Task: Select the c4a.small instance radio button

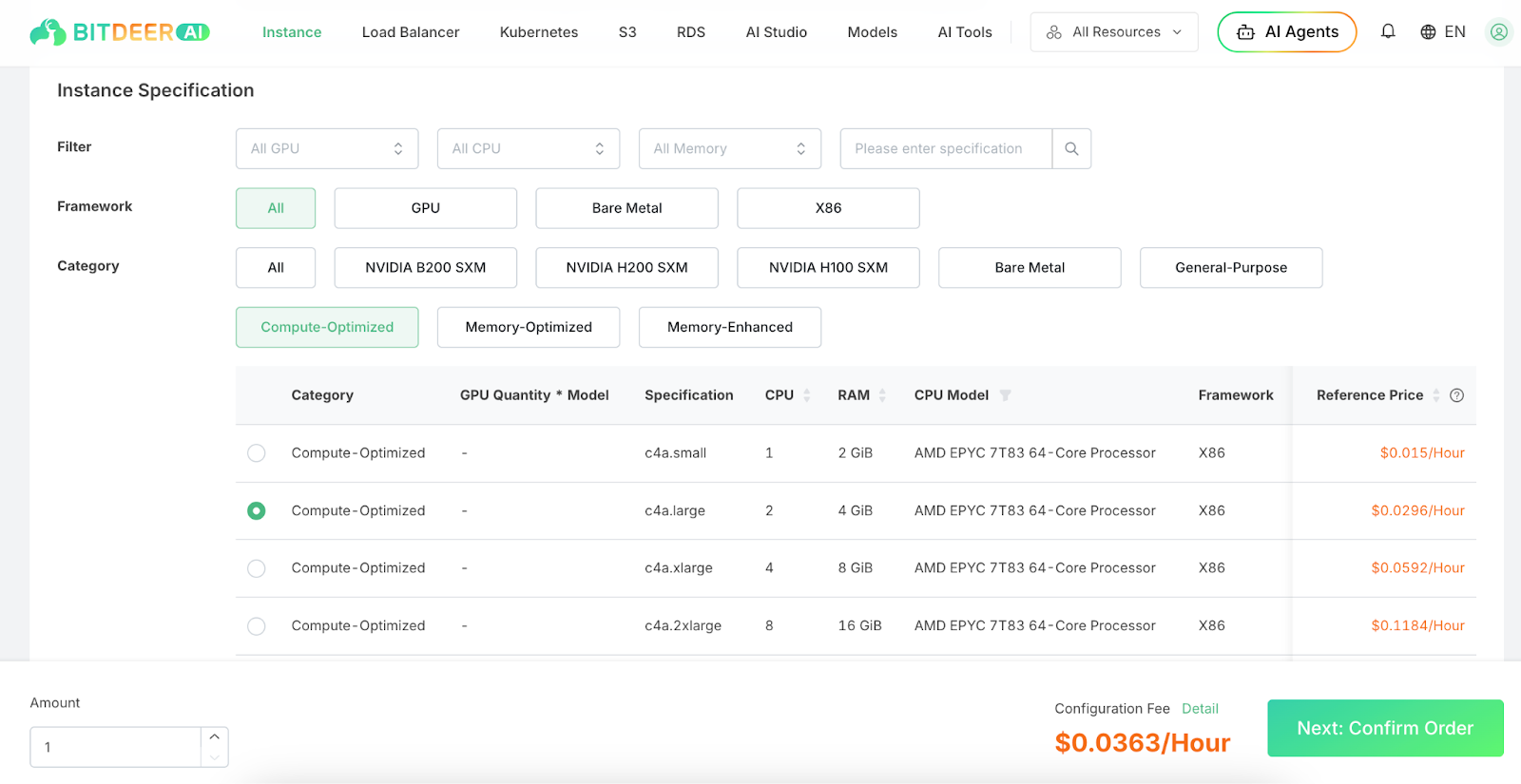Action: pyautogui.click(x=257, y=453)
